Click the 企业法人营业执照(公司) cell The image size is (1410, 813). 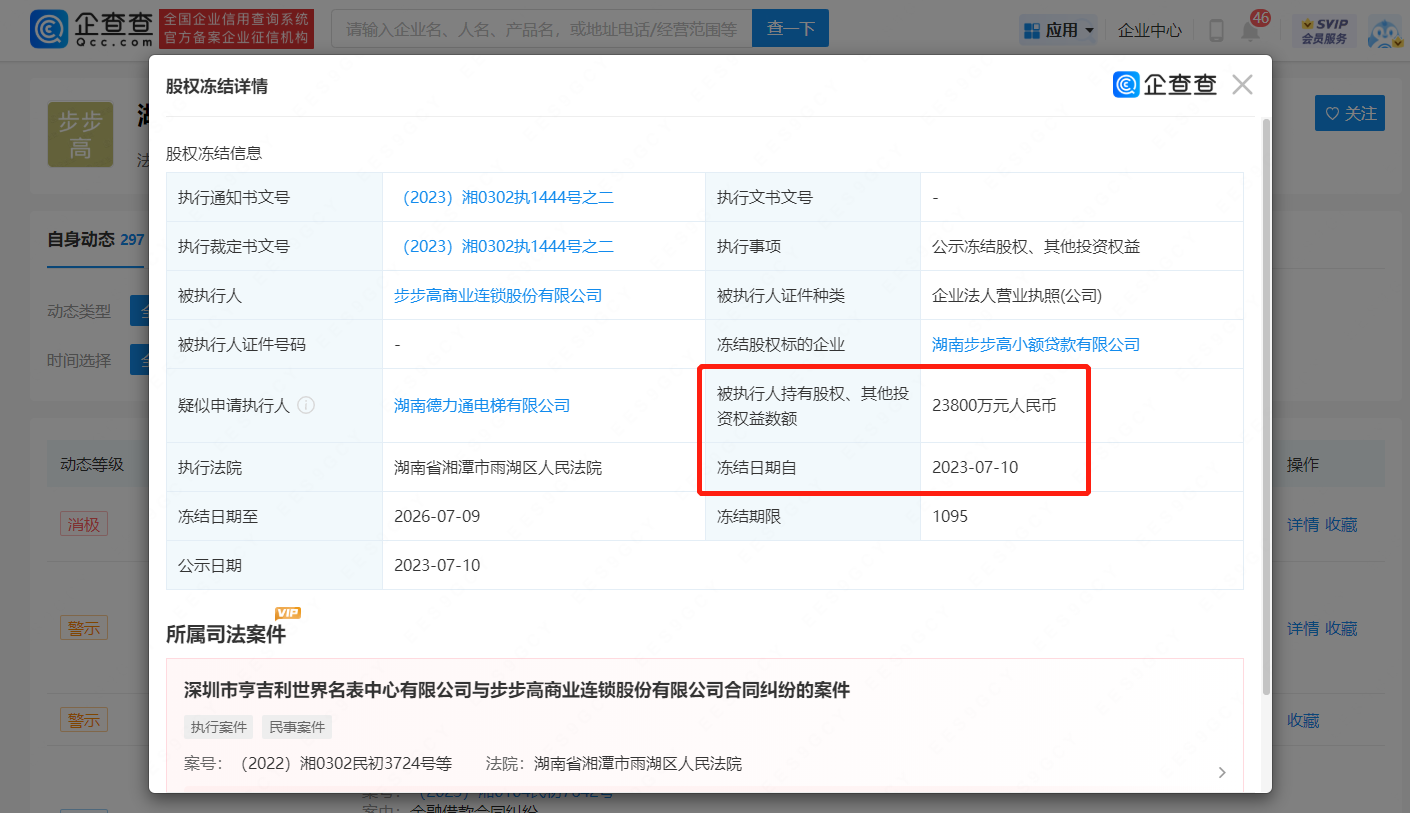[x=1017, y=296]
